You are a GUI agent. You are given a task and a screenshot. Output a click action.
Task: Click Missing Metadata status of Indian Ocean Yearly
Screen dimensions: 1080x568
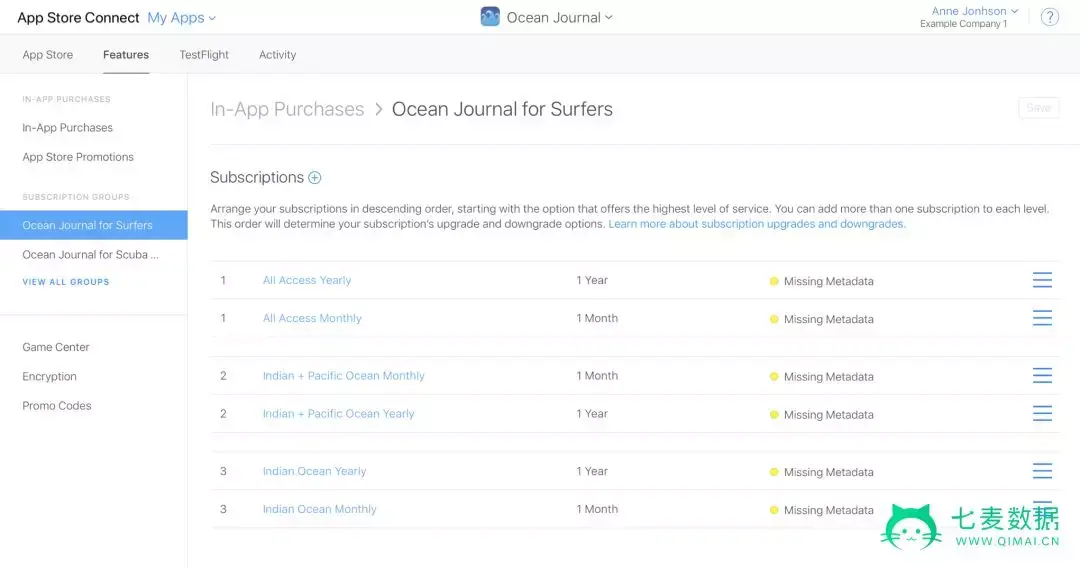(x=822, y=472)
